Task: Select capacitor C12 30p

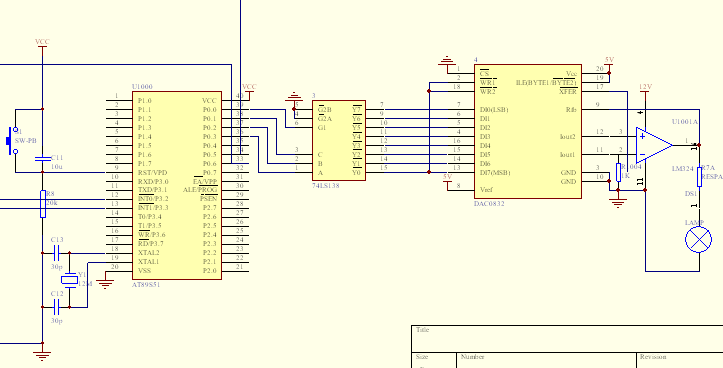Action: point(56,307)
